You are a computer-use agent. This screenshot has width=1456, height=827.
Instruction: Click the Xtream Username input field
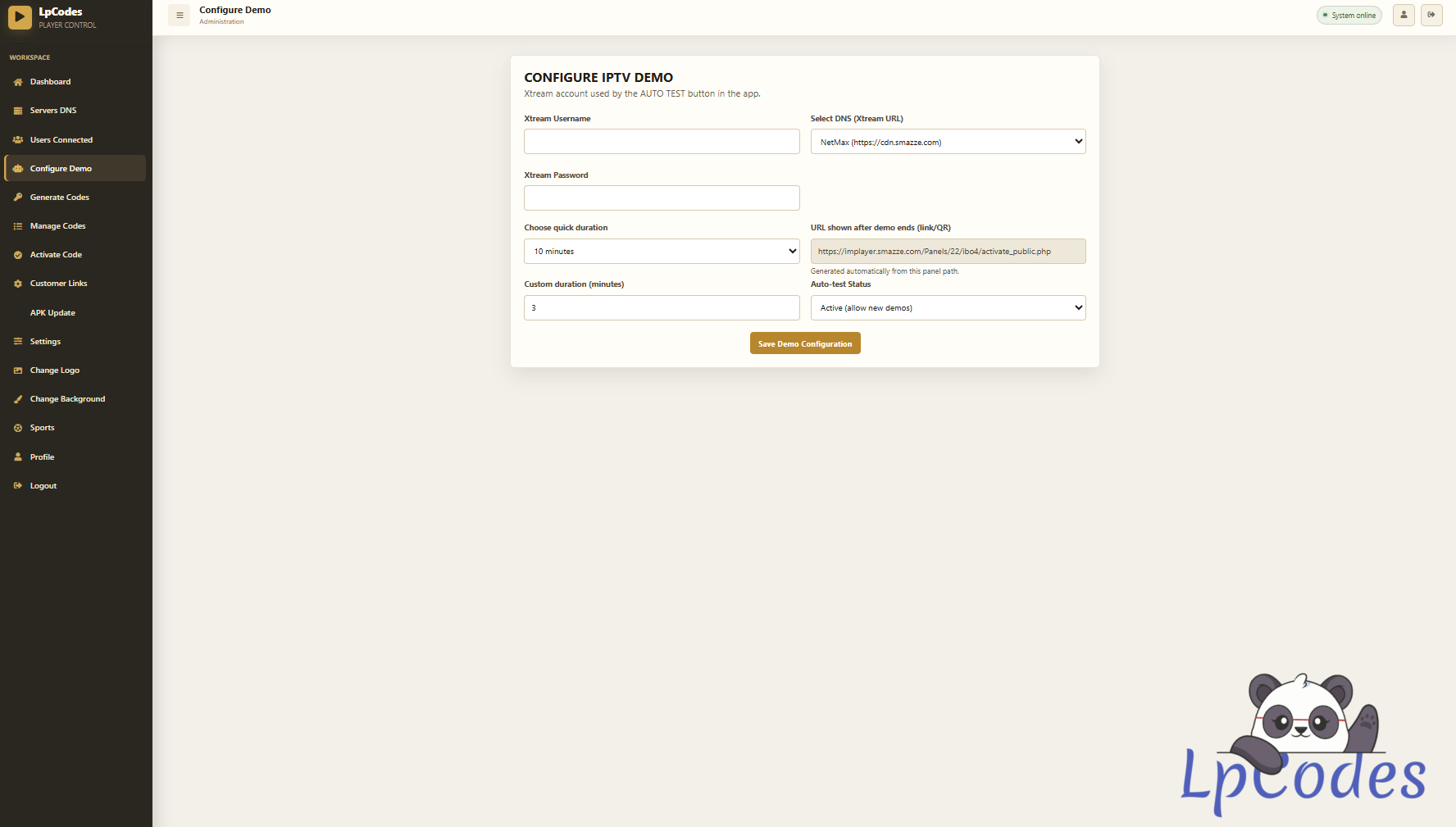click(x=662, y=141)
